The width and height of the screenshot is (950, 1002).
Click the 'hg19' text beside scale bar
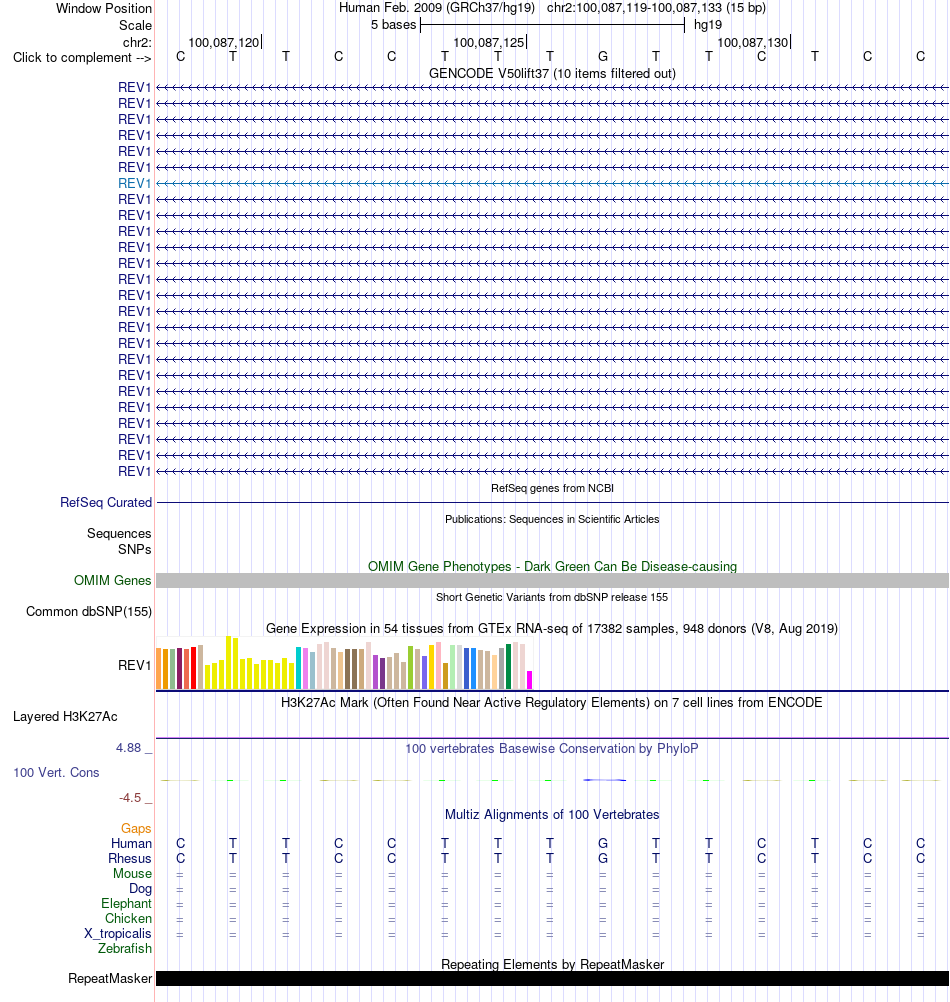[708, 24]
